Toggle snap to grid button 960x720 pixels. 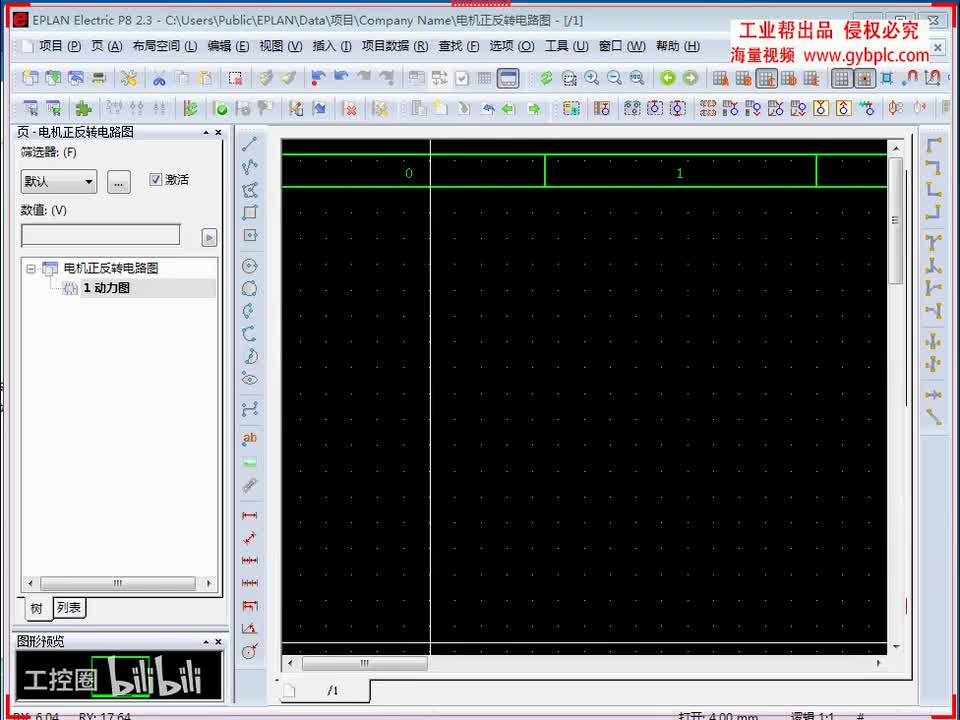point(864,78)
